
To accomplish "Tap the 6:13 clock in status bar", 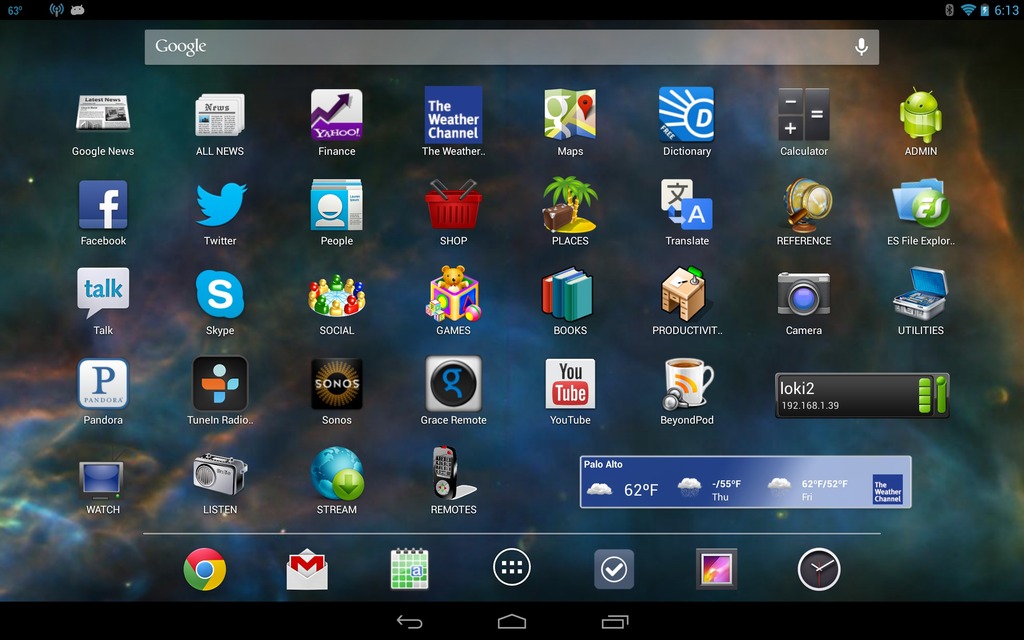I will [x=1006, y=10].
